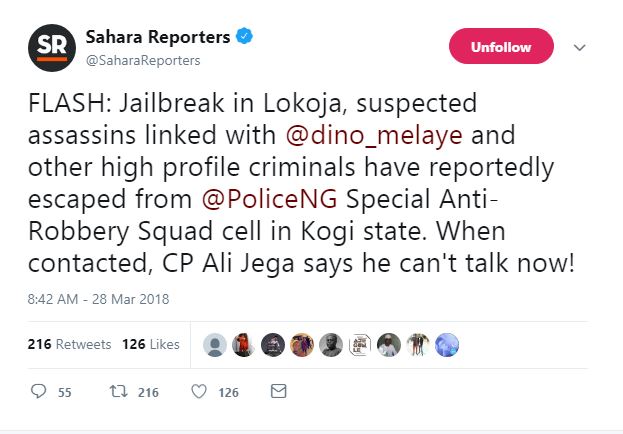Click the reply speech bubble icon

(39, 391)
